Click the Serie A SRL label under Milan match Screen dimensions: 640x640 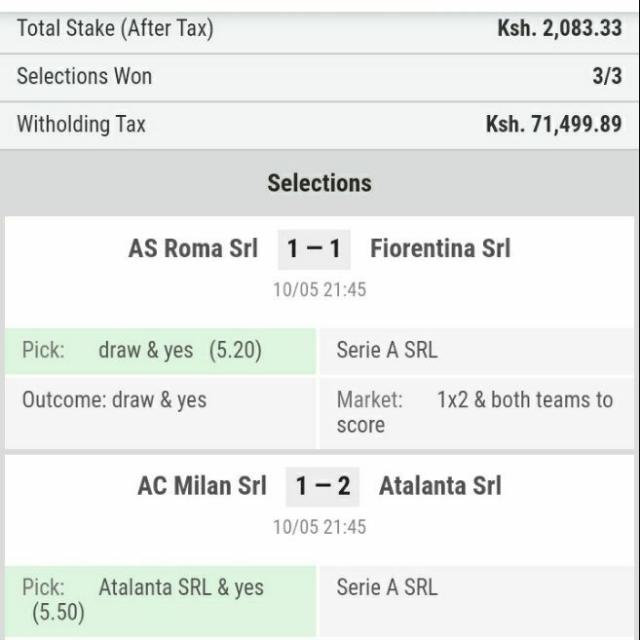[387, 588]
